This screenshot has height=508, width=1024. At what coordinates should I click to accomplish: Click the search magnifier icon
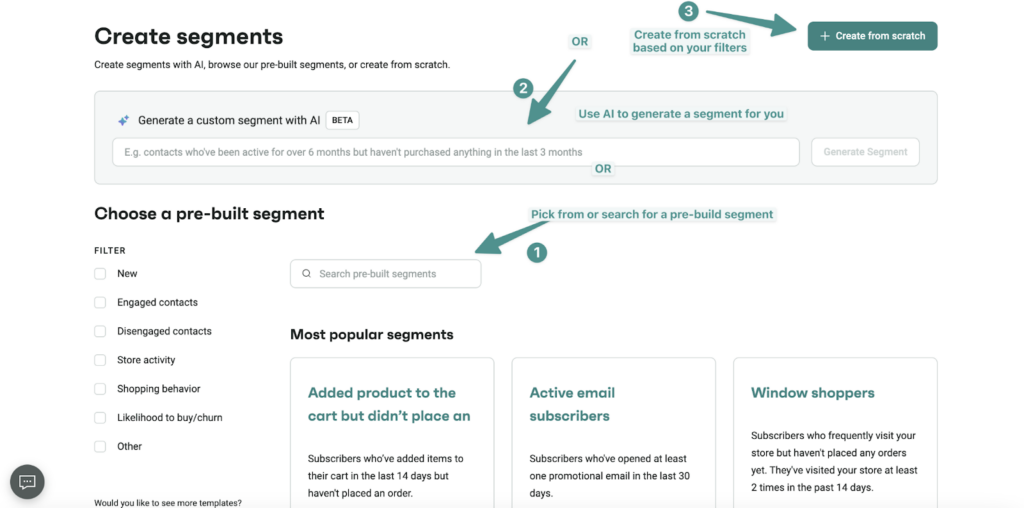click(x=307, y=274)
